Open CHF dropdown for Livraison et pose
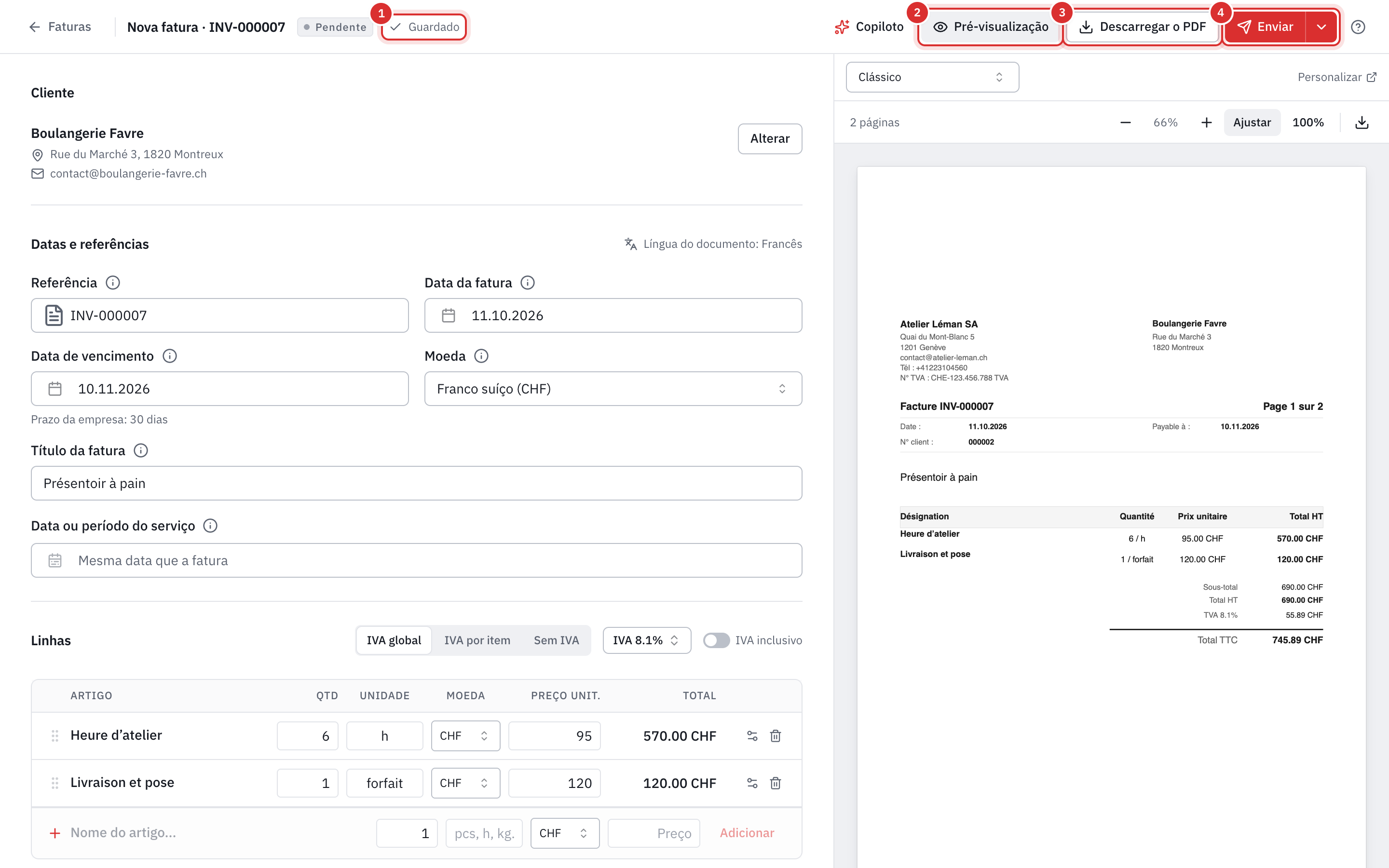 point(465,783)
